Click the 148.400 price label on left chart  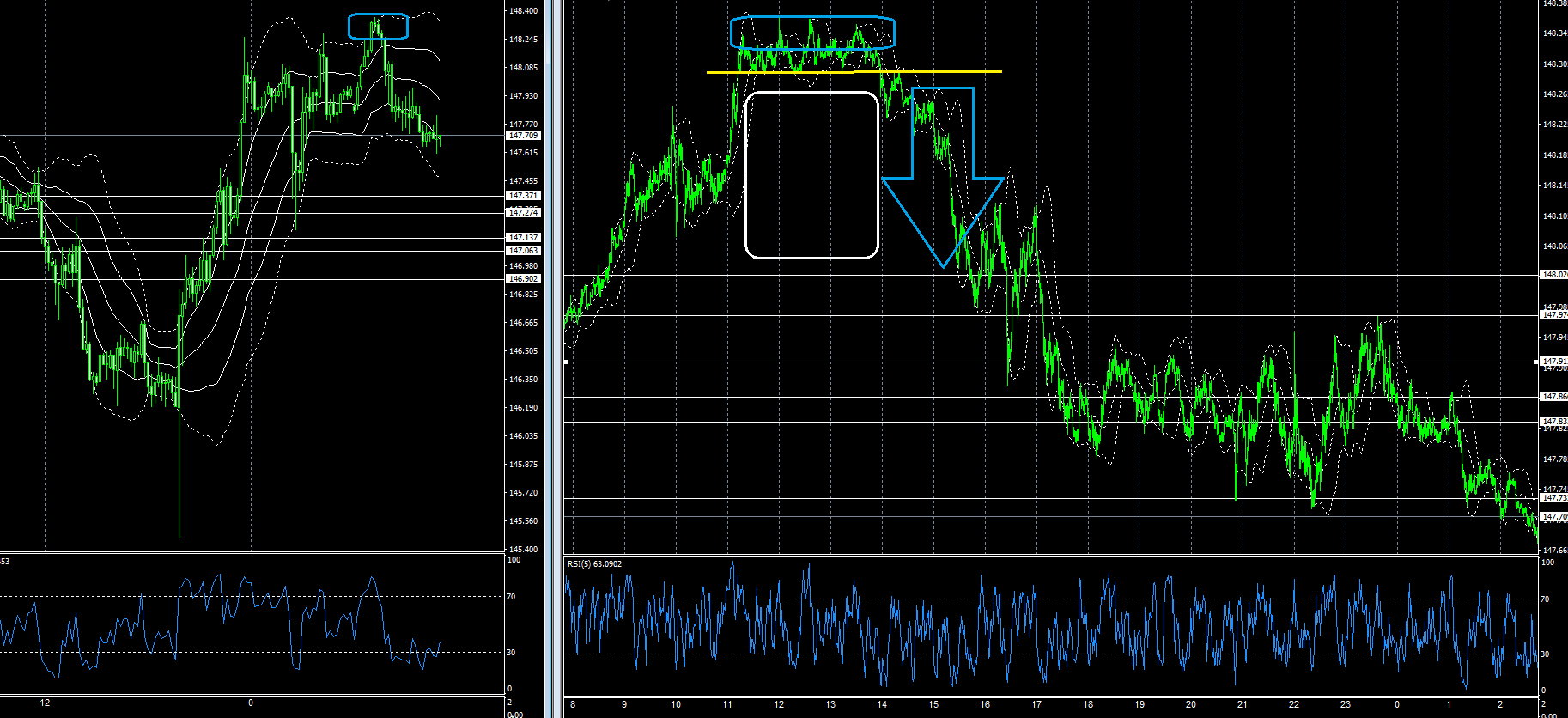pos(523,11)
